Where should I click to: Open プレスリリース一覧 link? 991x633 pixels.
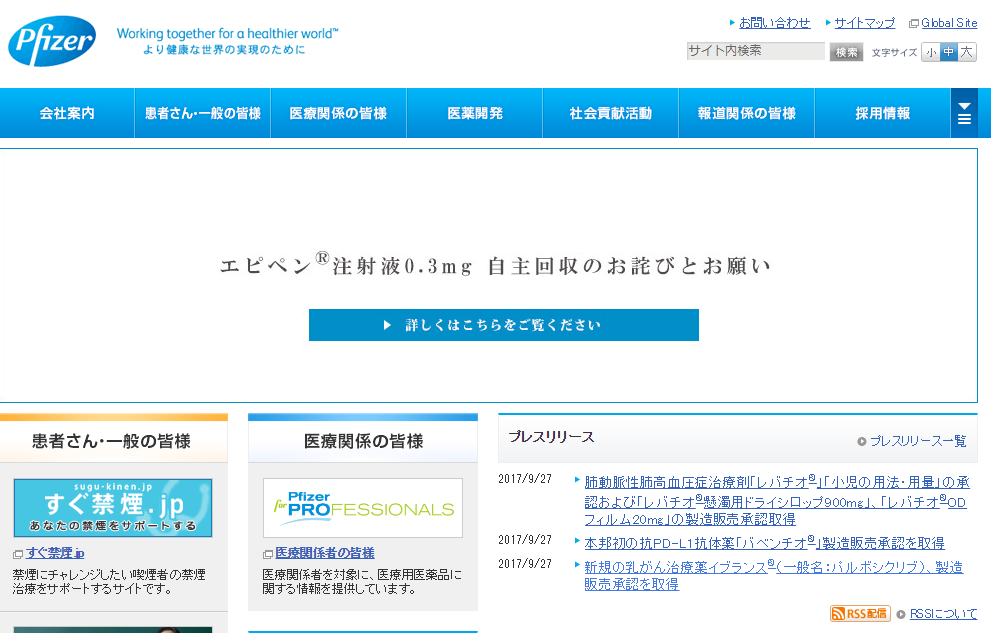(918, 441)
